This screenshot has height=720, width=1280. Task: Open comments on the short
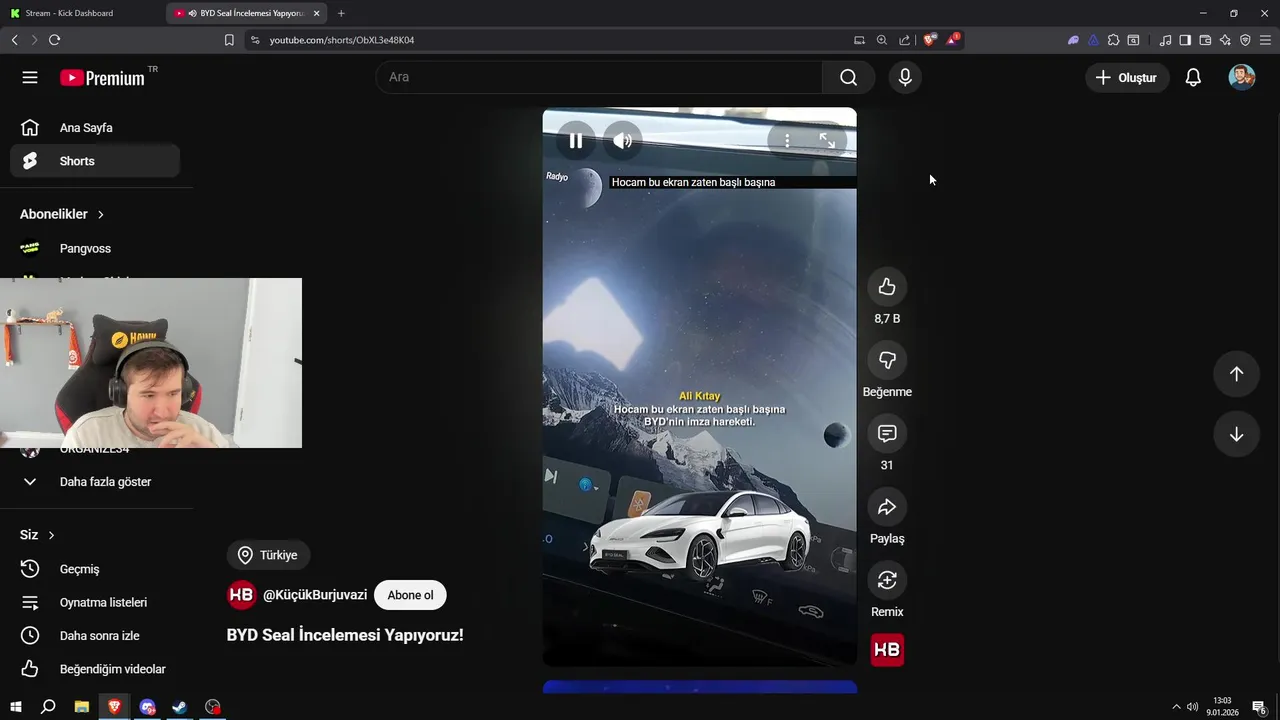pyautogui.click(x=887, y=433)
